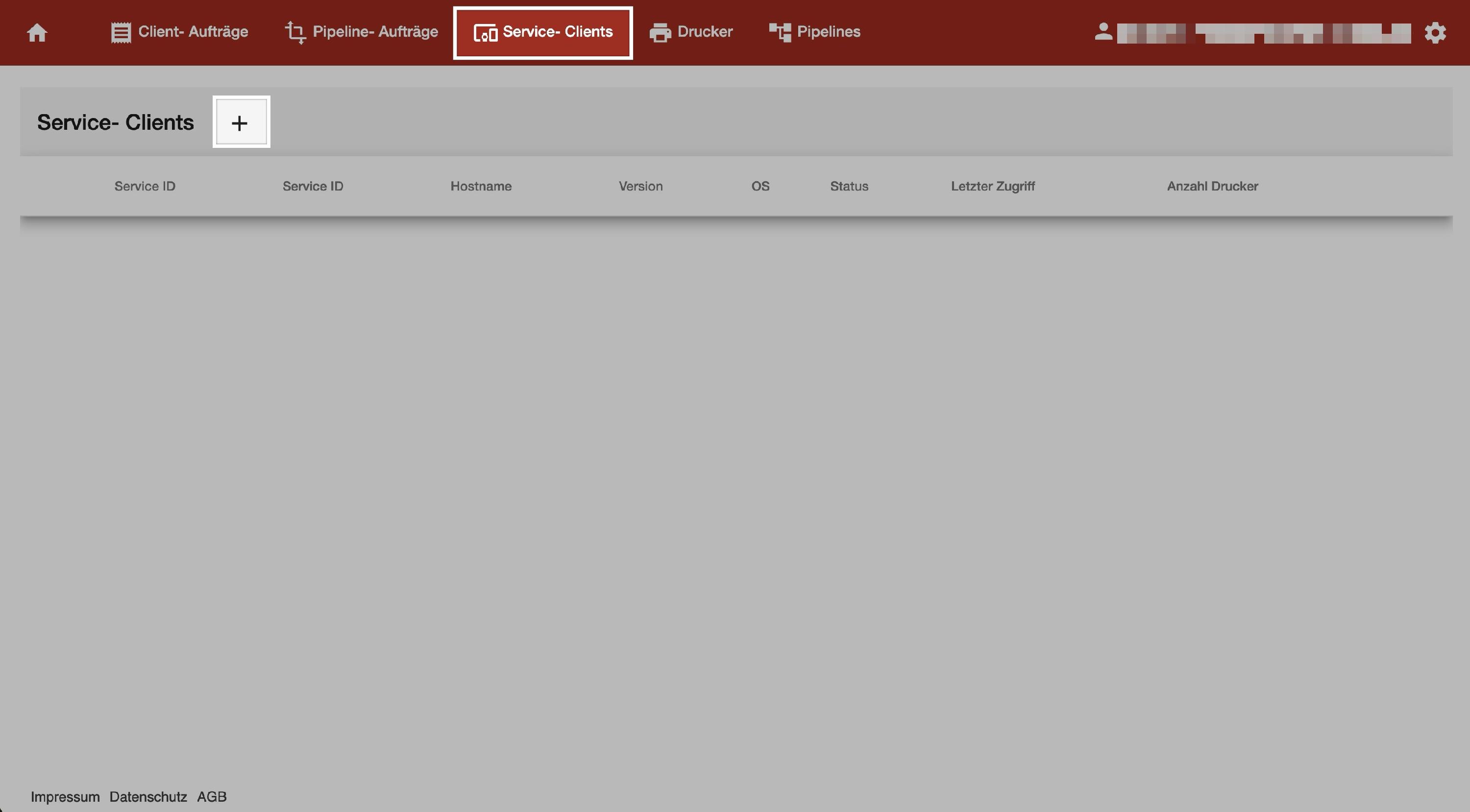The image size is (1470, 812).
Task: Open the Datenschutz footer link
Action: point(148,797)
